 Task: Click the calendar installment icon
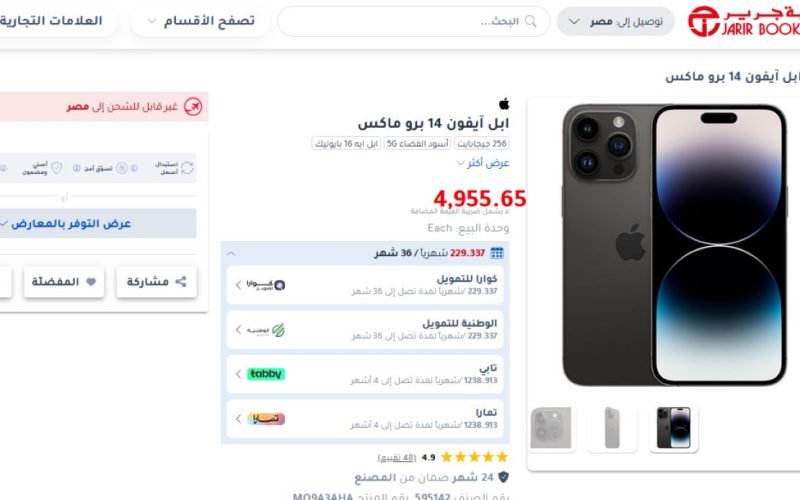497,253
